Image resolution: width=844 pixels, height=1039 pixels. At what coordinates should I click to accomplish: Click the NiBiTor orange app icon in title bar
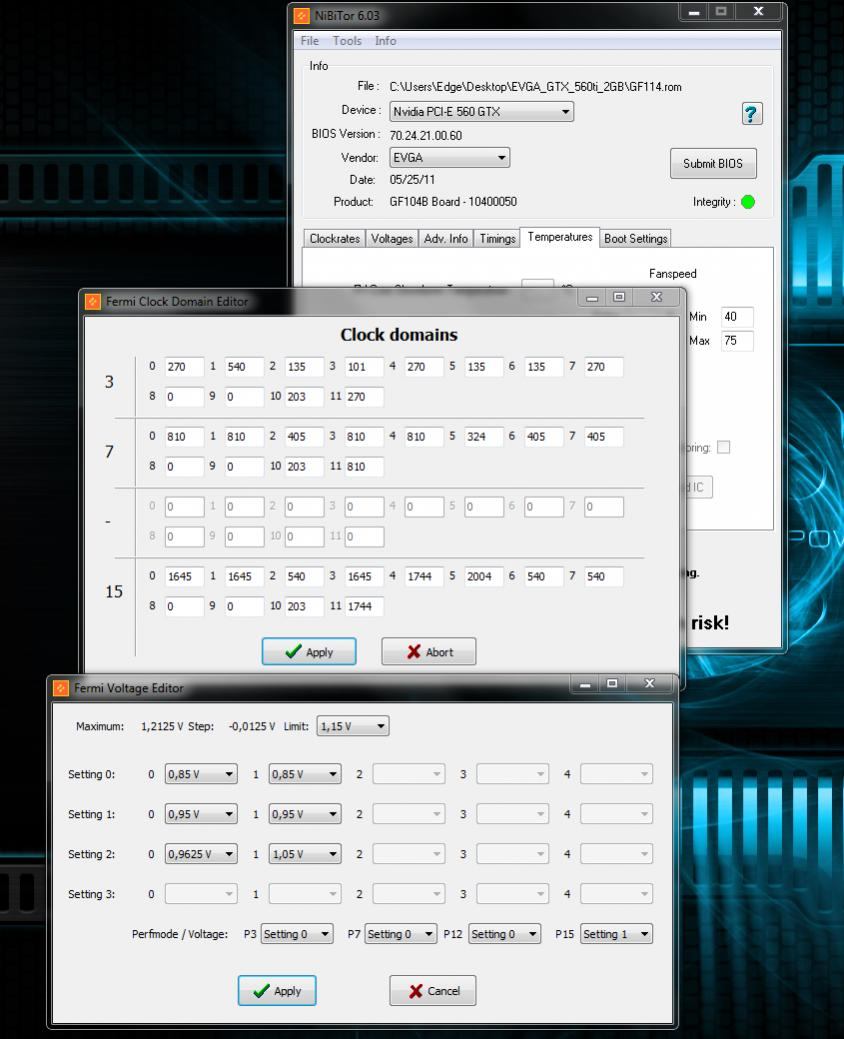point(302,15)
